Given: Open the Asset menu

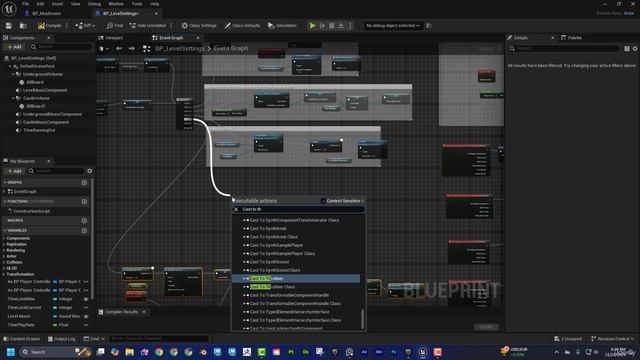Looking at the screenshot, I should (x=58, y=4).
